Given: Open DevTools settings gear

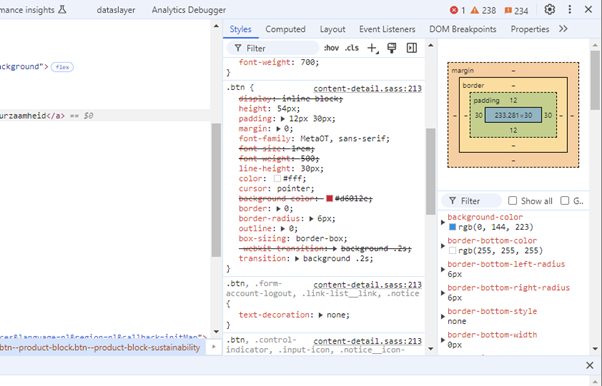Looking at the screenshot, I should [x=549, y=10].
